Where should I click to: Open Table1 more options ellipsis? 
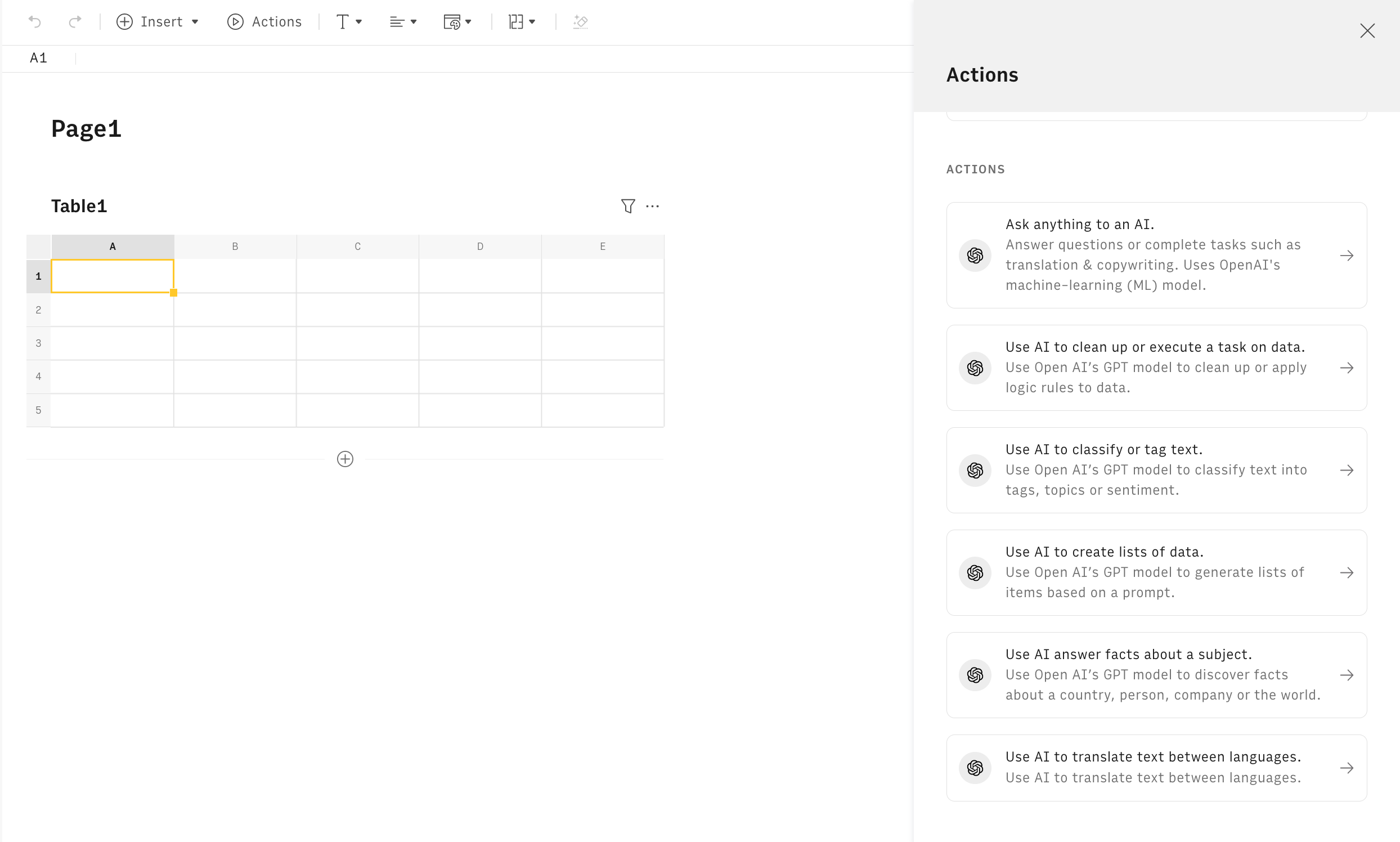(x=652, y=206)
